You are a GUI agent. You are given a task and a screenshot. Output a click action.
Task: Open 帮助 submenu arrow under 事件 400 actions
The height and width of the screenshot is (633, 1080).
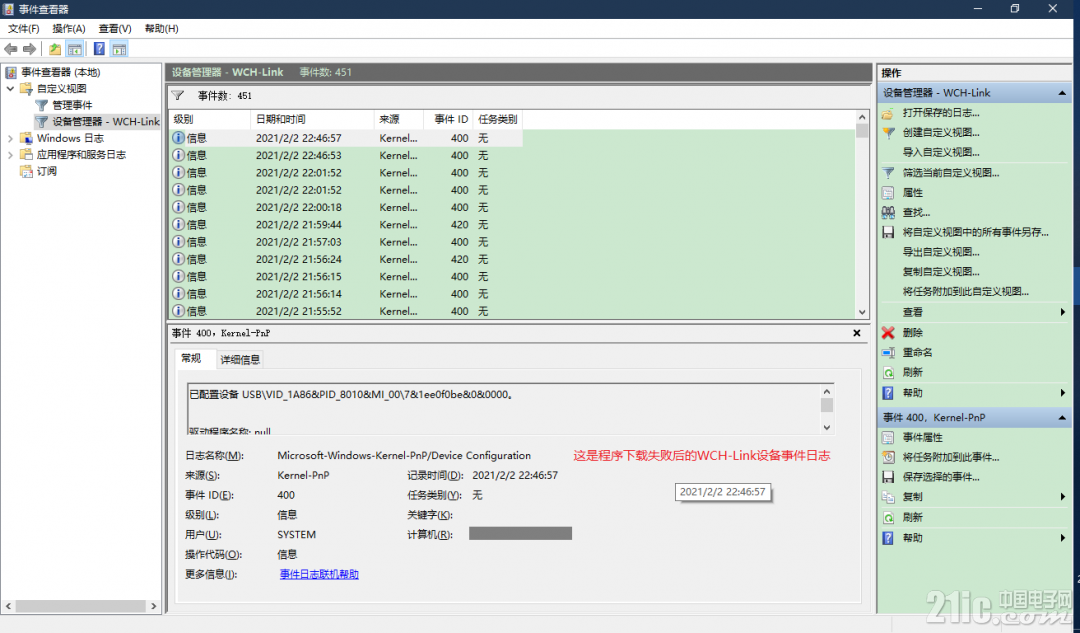[1063, 538]
